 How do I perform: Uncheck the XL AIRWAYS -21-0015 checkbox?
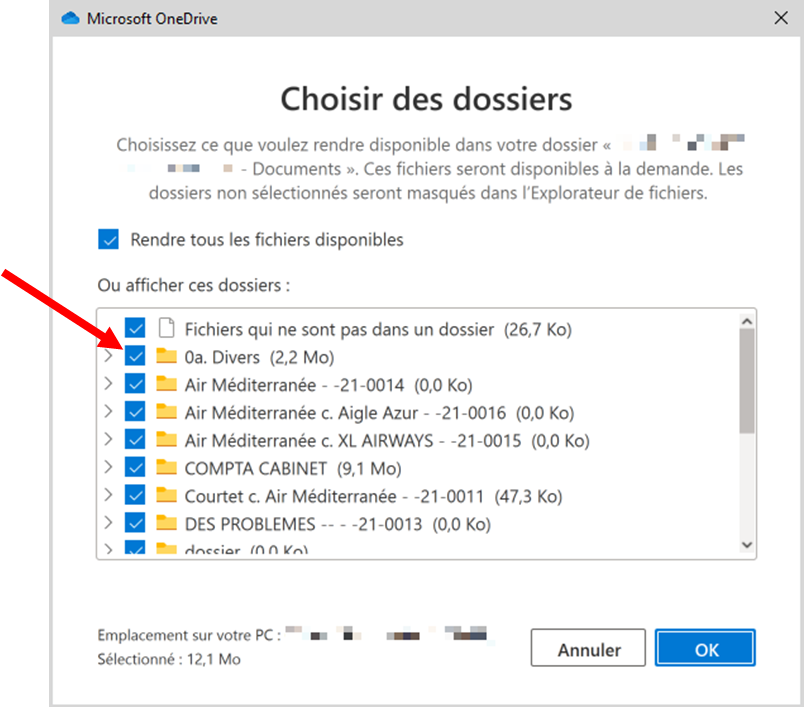(x=135, y=439)
